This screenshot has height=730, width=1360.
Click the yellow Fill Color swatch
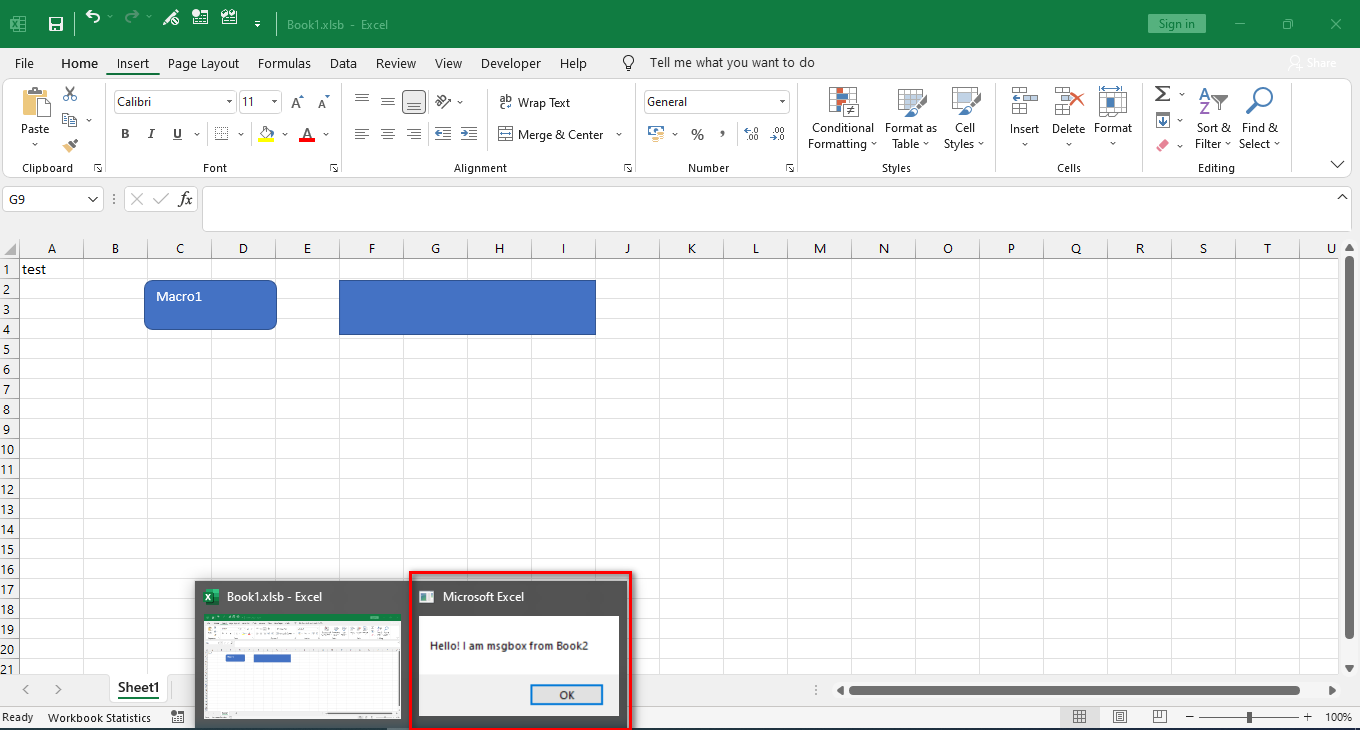pos(266,134)
